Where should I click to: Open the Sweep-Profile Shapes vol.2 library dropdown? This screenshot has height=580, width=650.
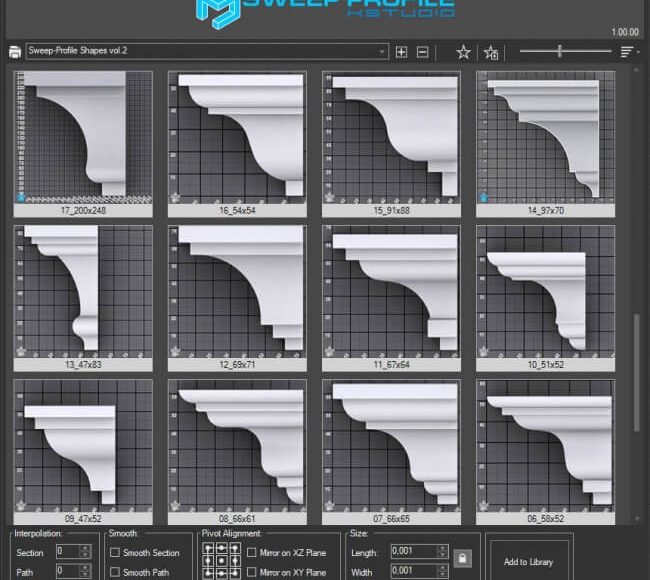coord(207,51)
